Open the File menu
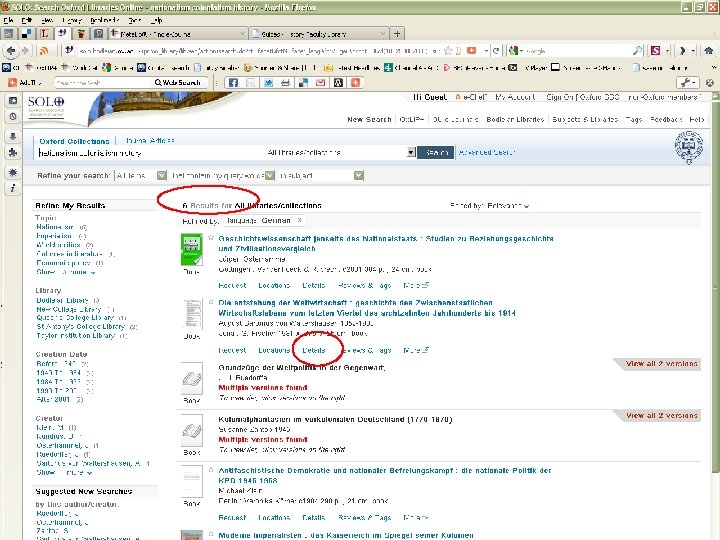 pos(8,20)
